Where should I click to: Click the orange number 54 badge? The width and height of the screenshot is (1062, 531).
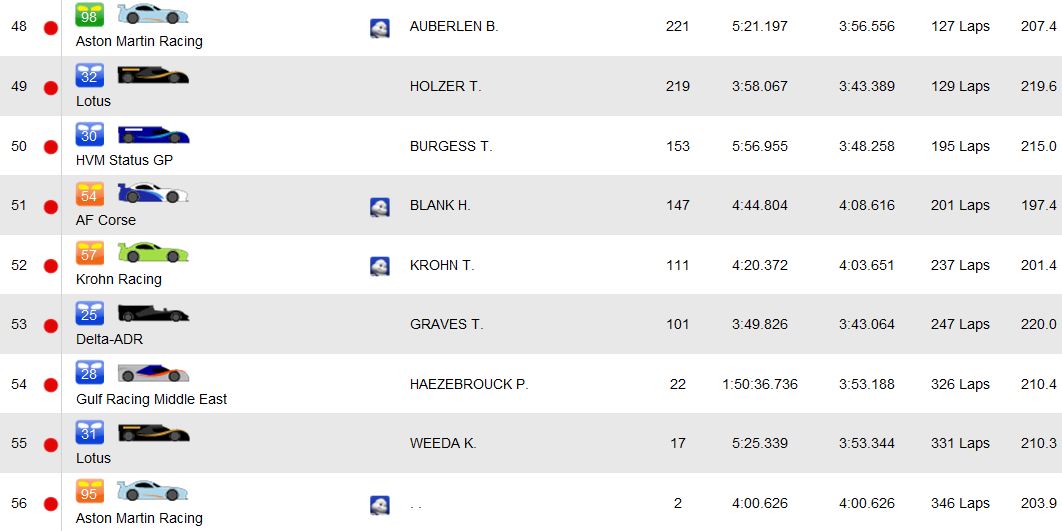point(90,194)
